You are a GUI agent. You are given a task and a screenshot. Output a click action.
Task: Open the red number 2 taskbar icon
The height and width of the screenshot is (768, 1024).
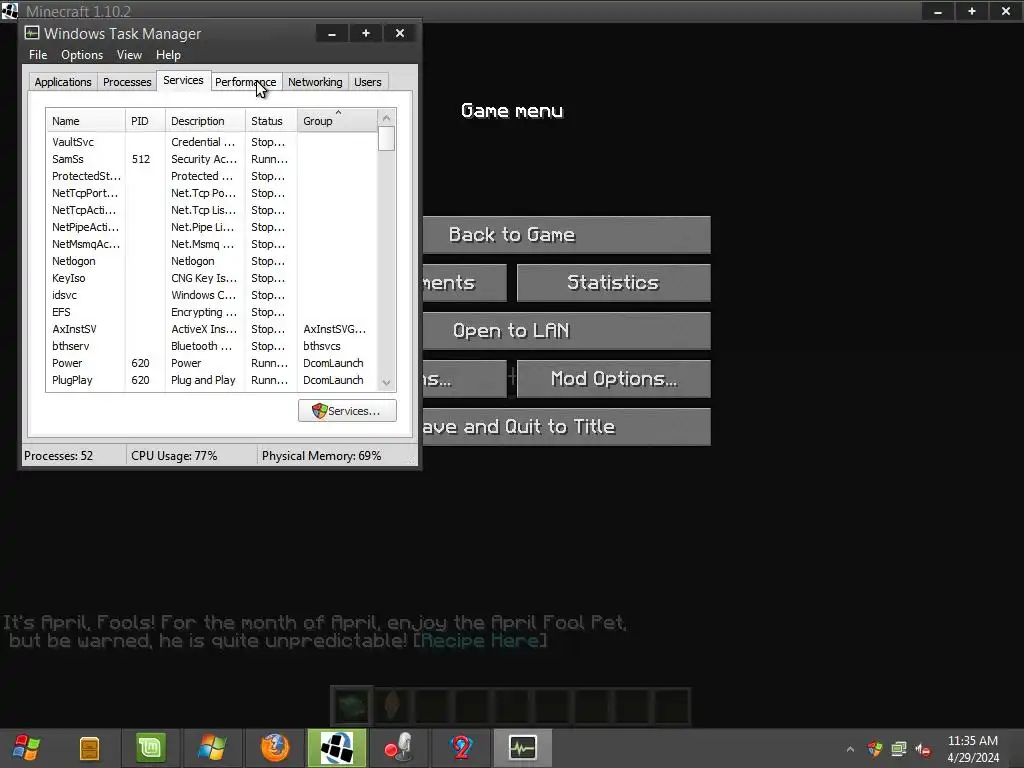click(x=461, y=748)
